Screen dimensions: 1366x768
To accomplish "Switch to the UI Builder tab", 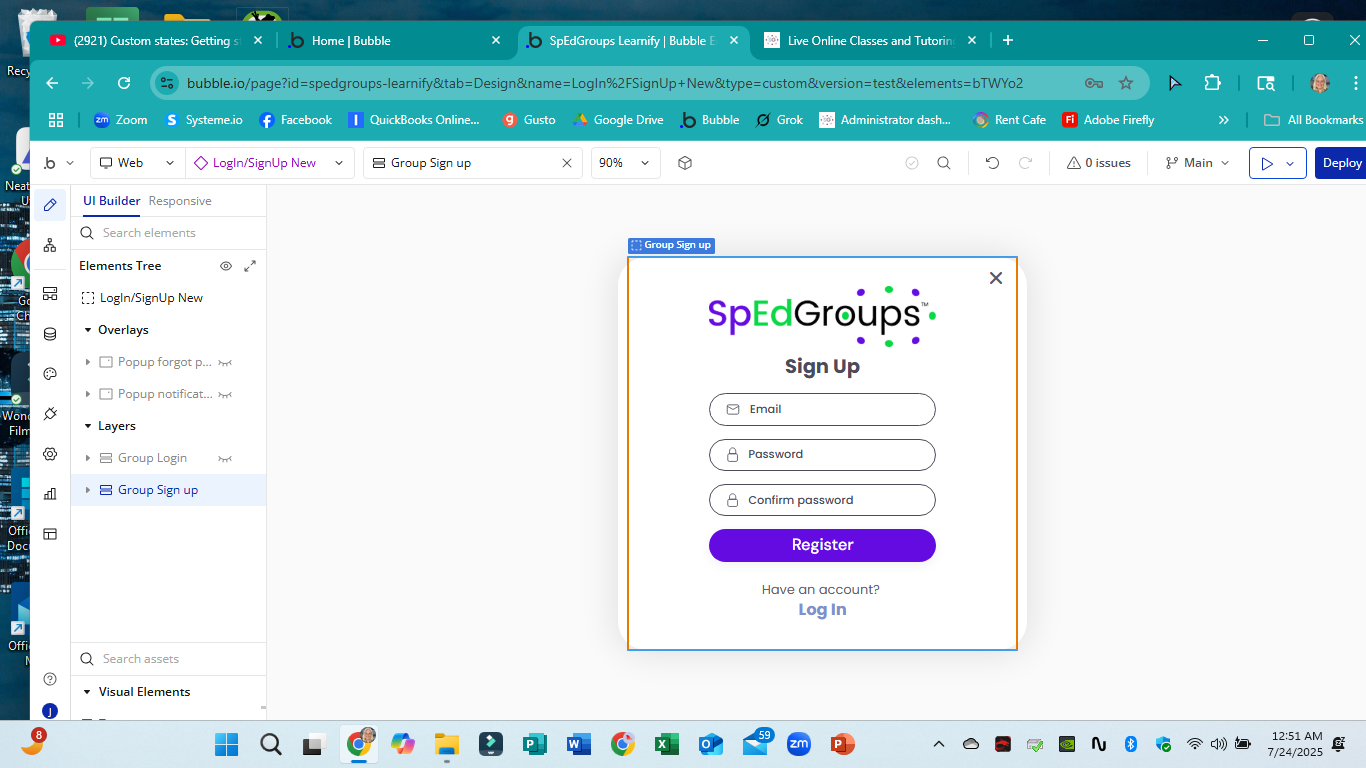I will tap(112, 201).
